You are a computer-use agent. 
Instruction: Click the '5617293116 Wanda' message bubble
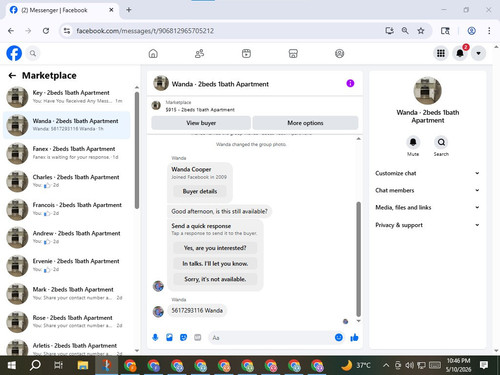pos(197,311)
